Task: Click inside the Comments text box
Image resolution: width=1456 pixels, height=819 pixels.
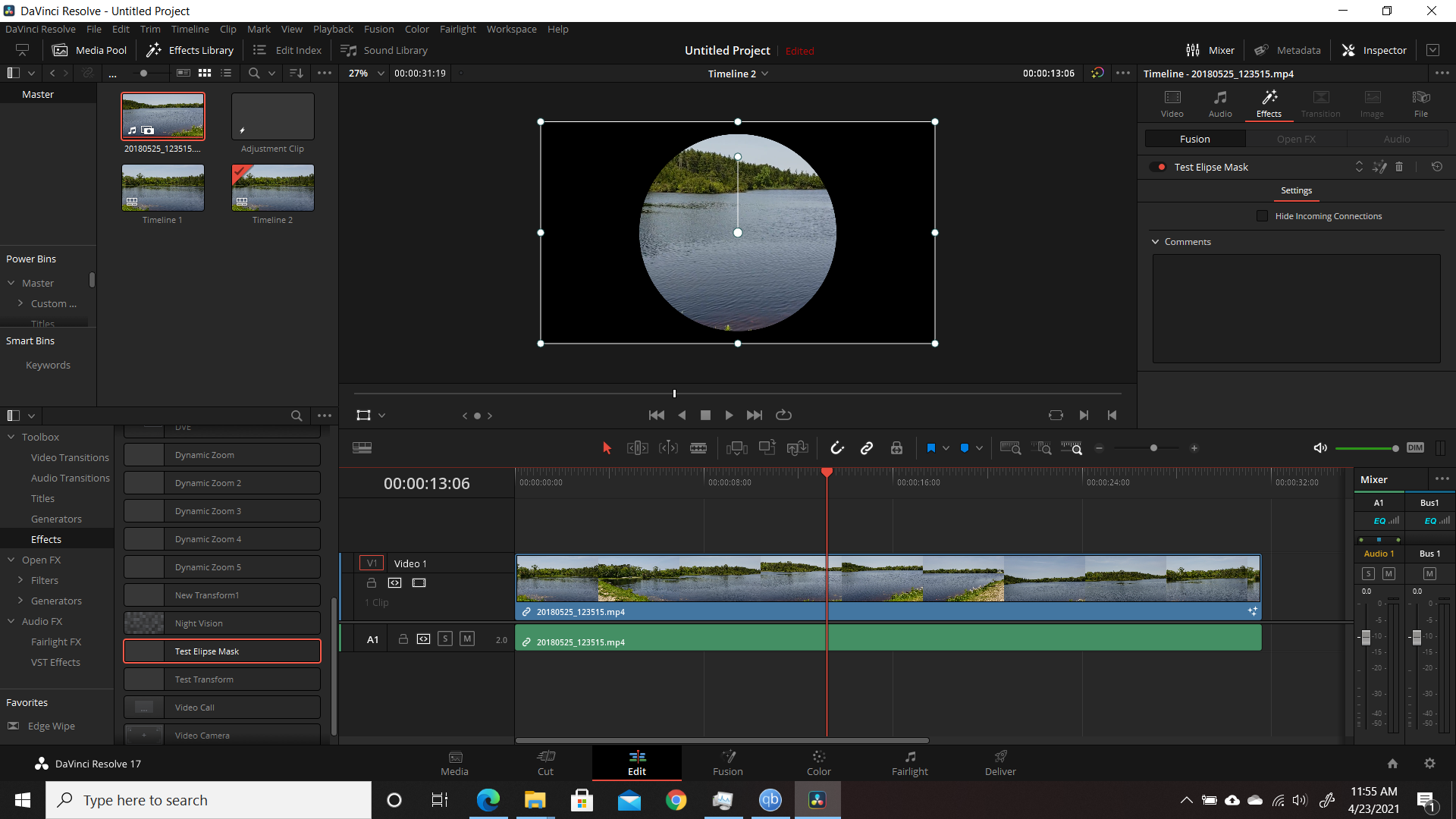Action: pos(1296,309)
